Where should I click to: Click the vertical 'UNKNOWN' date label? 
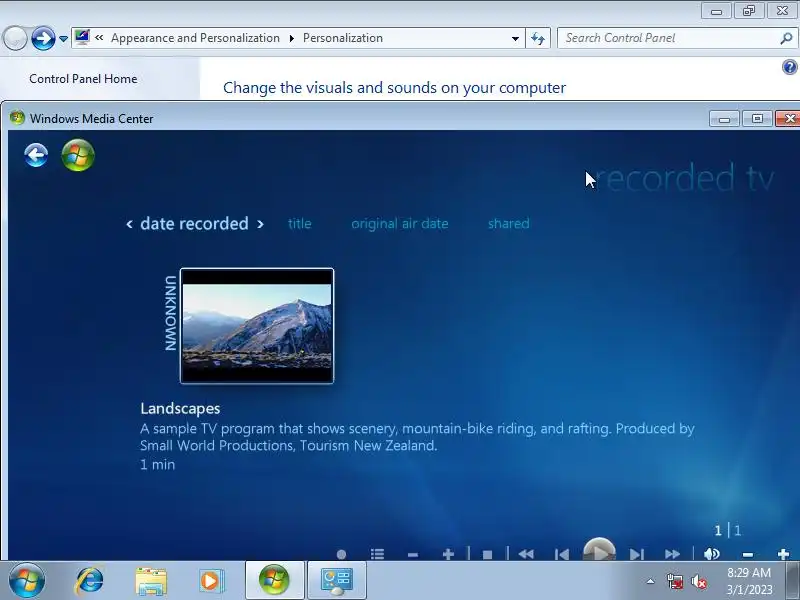pos(170,313)
